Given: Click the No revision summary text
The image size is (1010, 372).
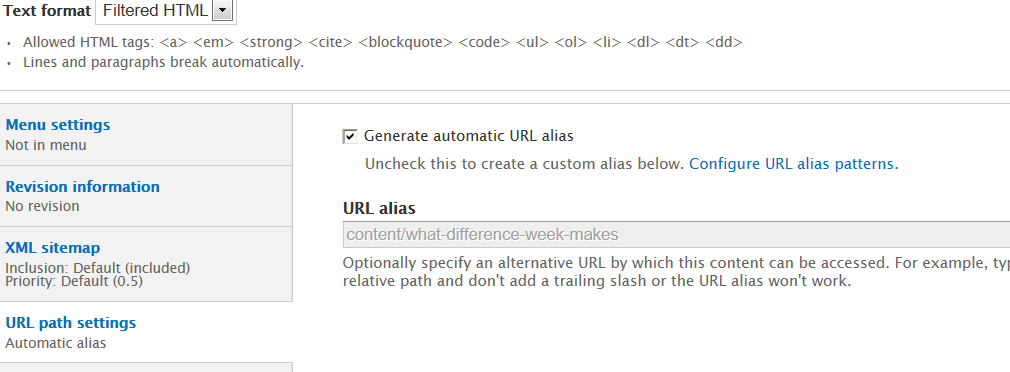Looking at the screenshot, I should pos(43,207).
